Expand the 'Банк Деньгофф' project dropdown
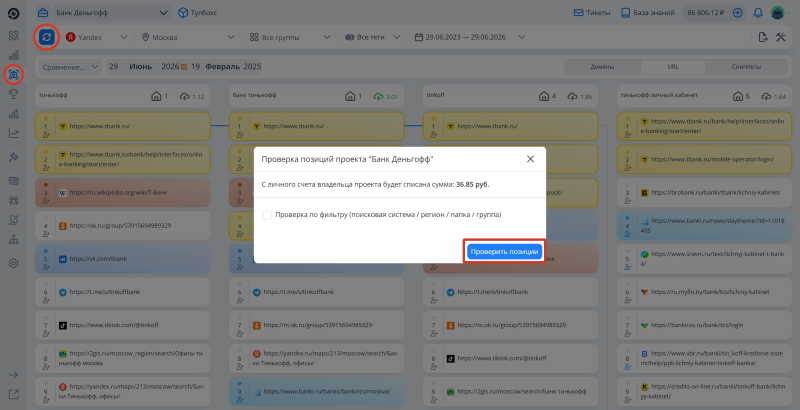800x410 pixels. pos(111,13)
